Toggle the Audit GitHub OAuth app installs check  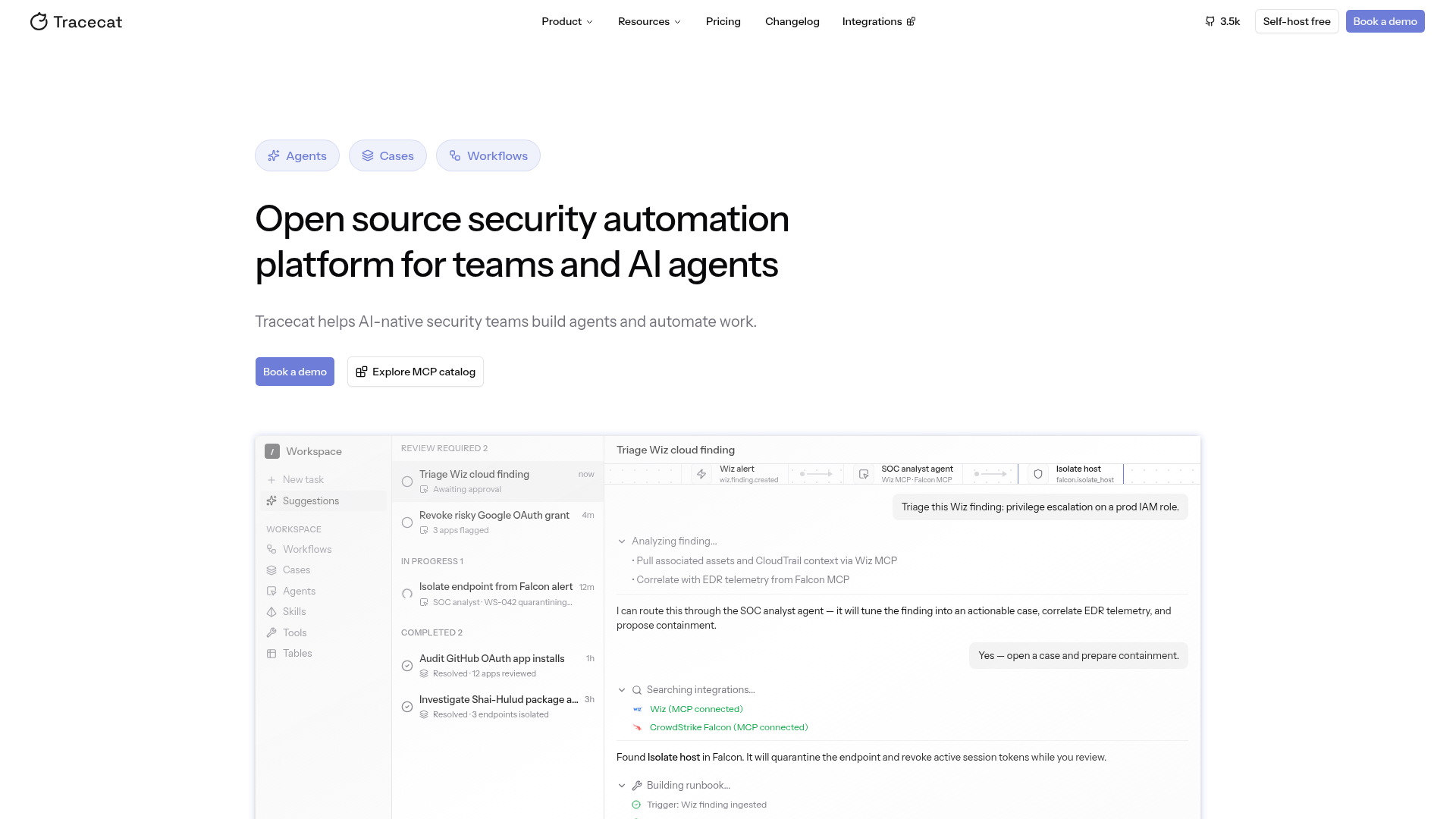407,666
